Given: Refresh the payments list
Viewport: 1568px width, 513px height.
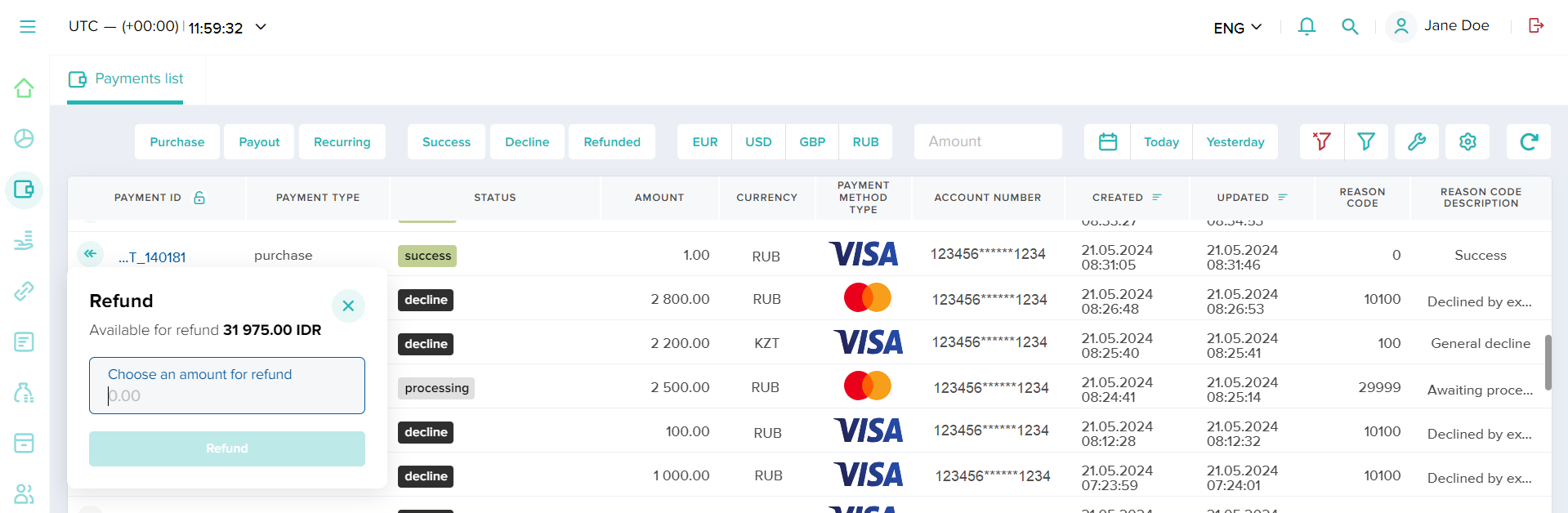Looking at the screenshot, I should 1529,142.
